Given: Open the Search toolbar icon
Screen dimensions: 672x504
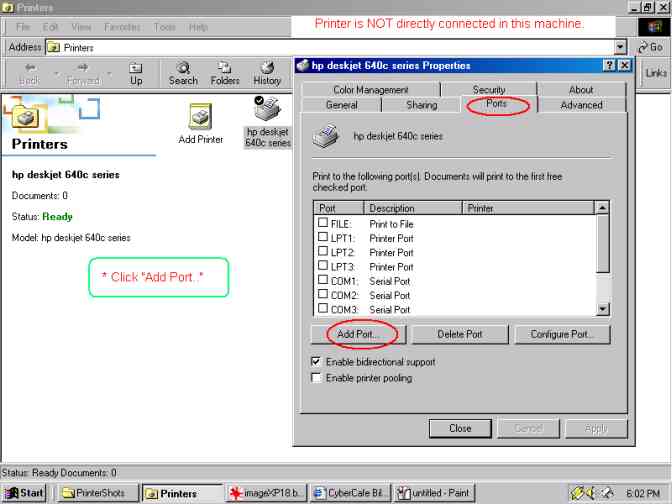Looking at the screenshot, I should 183,68.
